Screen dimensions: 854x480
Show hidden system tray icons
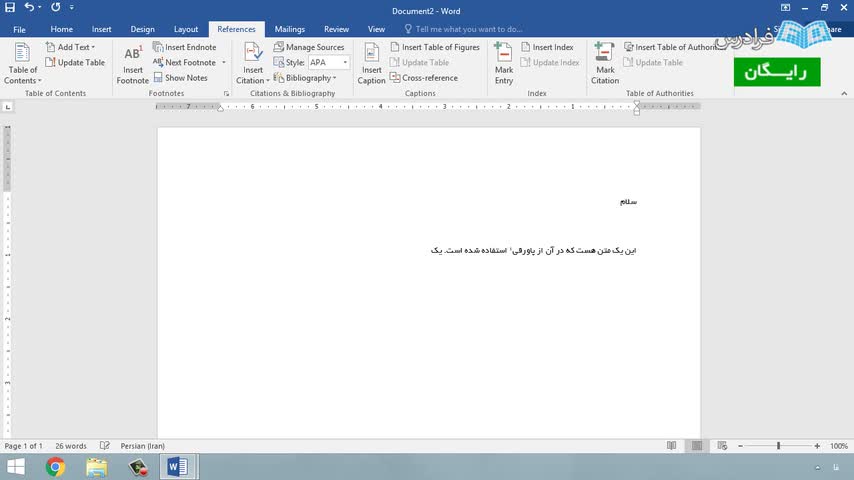818,467
